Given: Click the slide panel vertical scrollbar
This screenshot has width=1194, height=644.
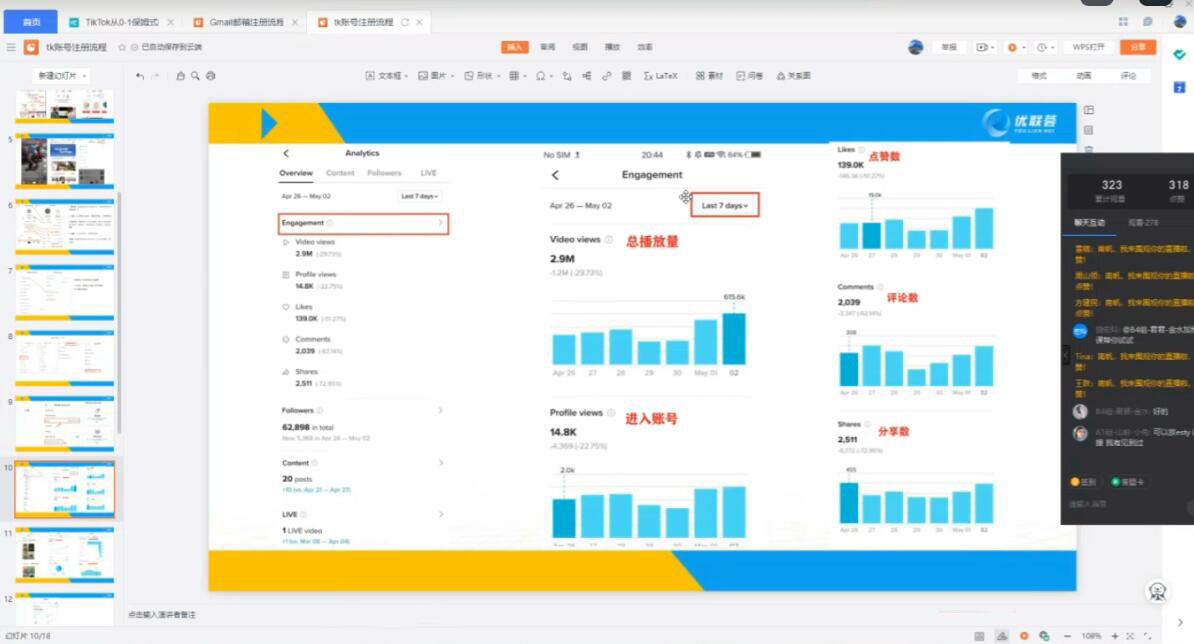Looking at the screenshot, I should click(x=120, y=300).
